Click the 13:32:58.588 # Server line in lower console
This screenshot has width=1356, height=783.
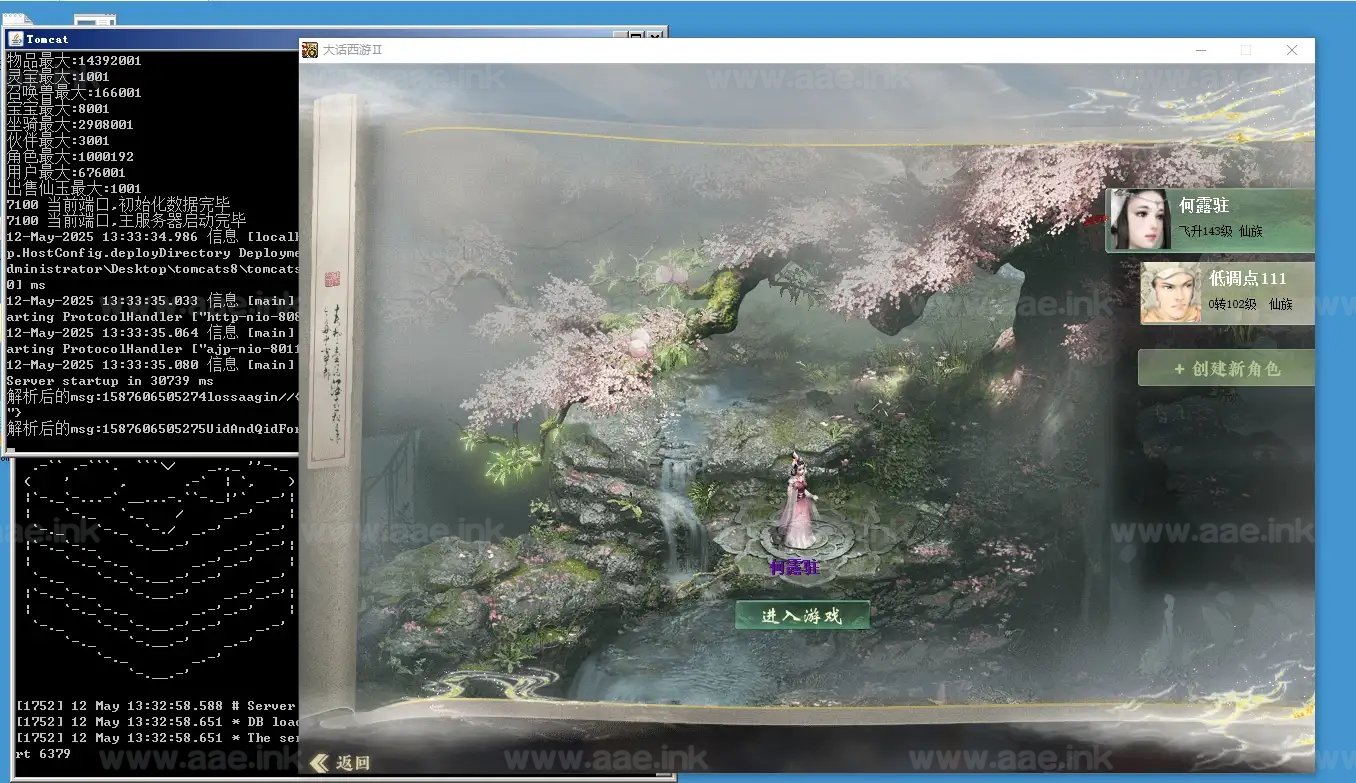(156, 706)
